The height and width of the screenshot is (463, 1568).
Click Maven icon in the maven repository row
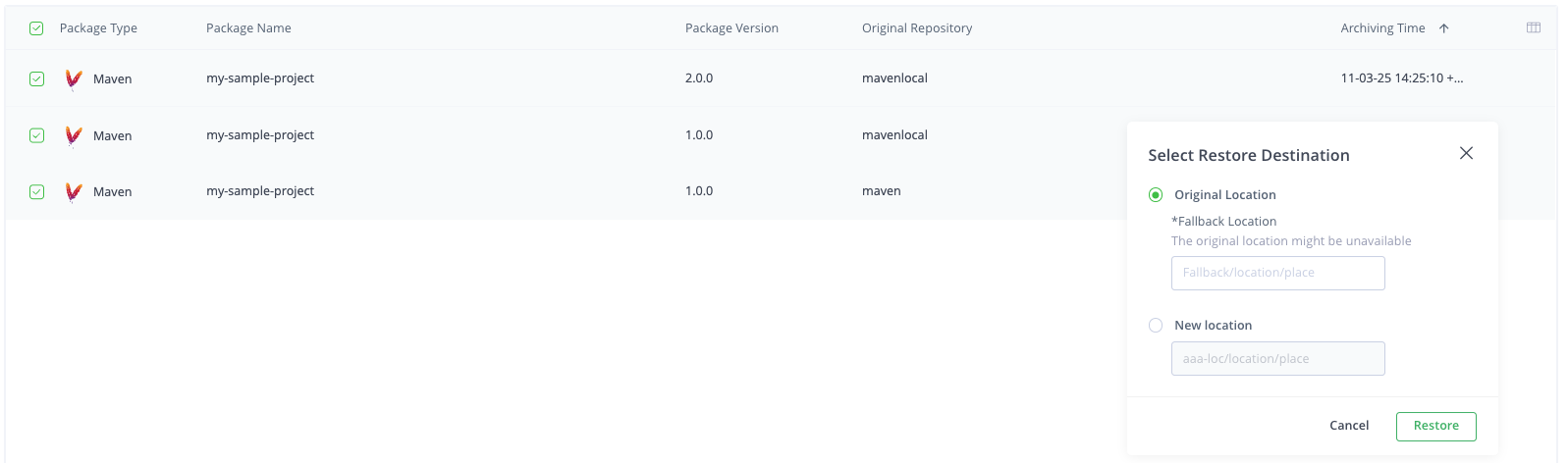[74, 192]
